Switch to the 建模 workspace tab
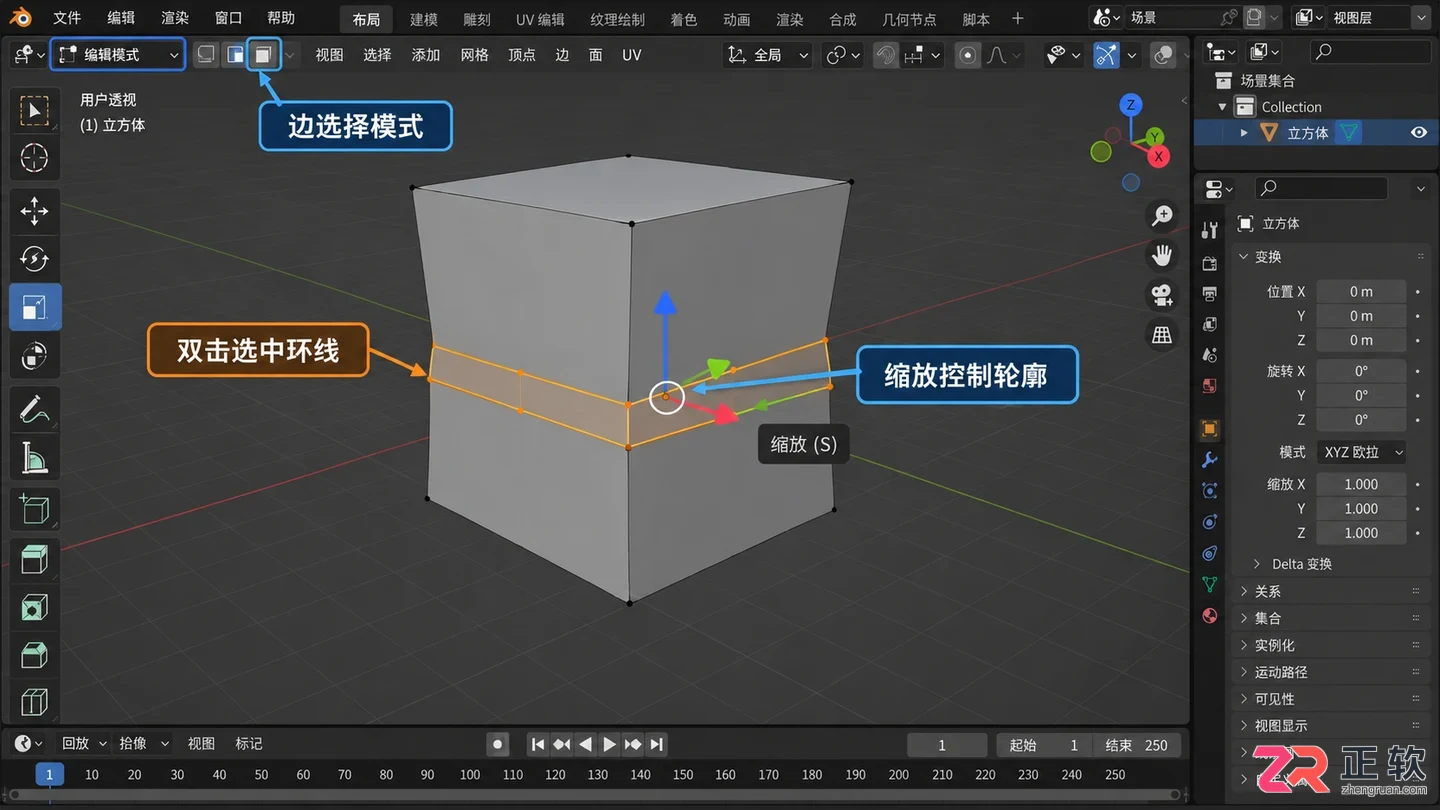This screenshot has height=810, width=1440. click(424, 19)
